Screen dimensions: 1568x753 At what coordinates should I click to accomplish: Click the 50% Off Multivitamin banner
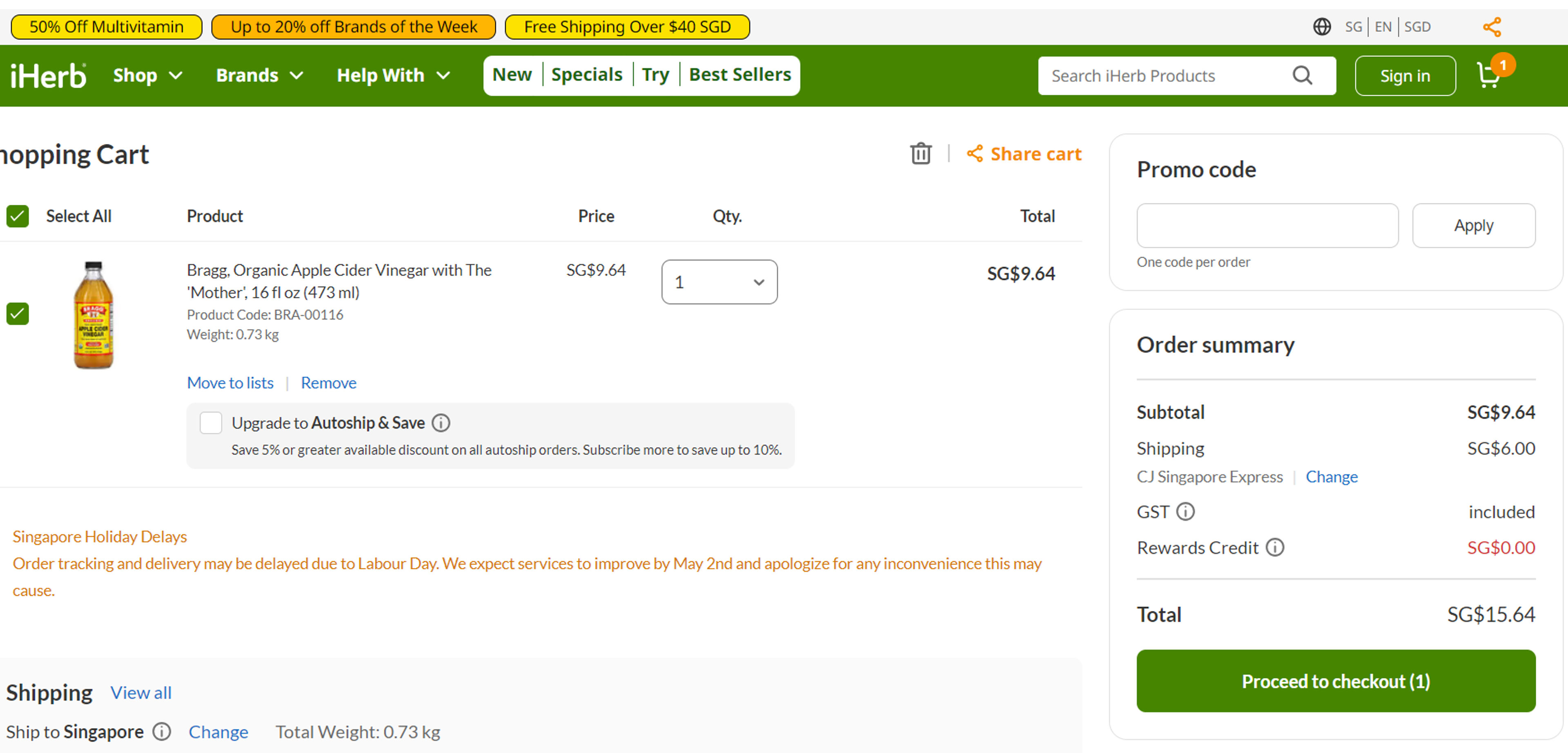[x=107, y=27]
